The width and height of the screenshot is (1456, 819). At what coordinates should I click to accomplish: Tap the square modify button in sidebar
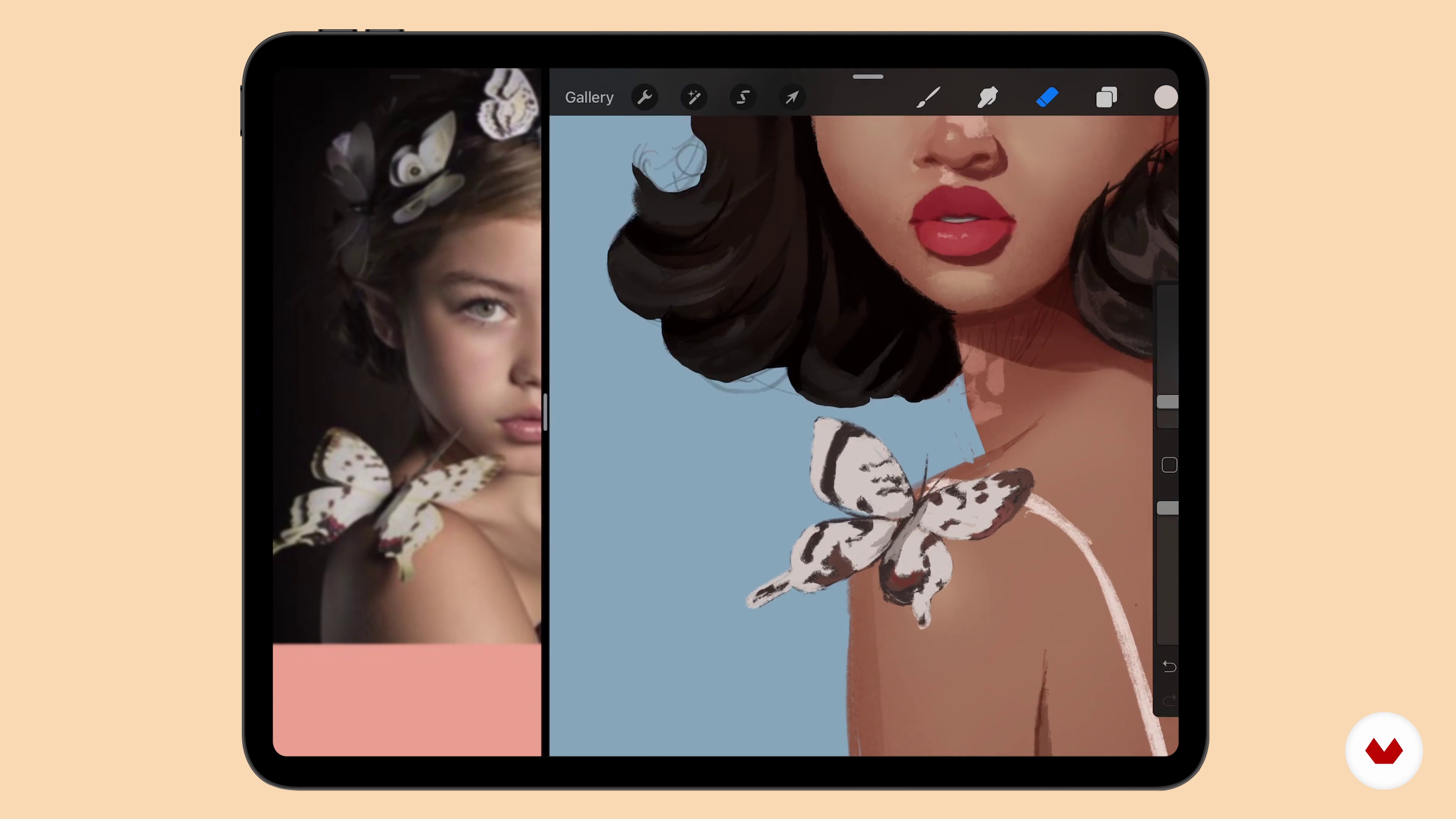1169,465
